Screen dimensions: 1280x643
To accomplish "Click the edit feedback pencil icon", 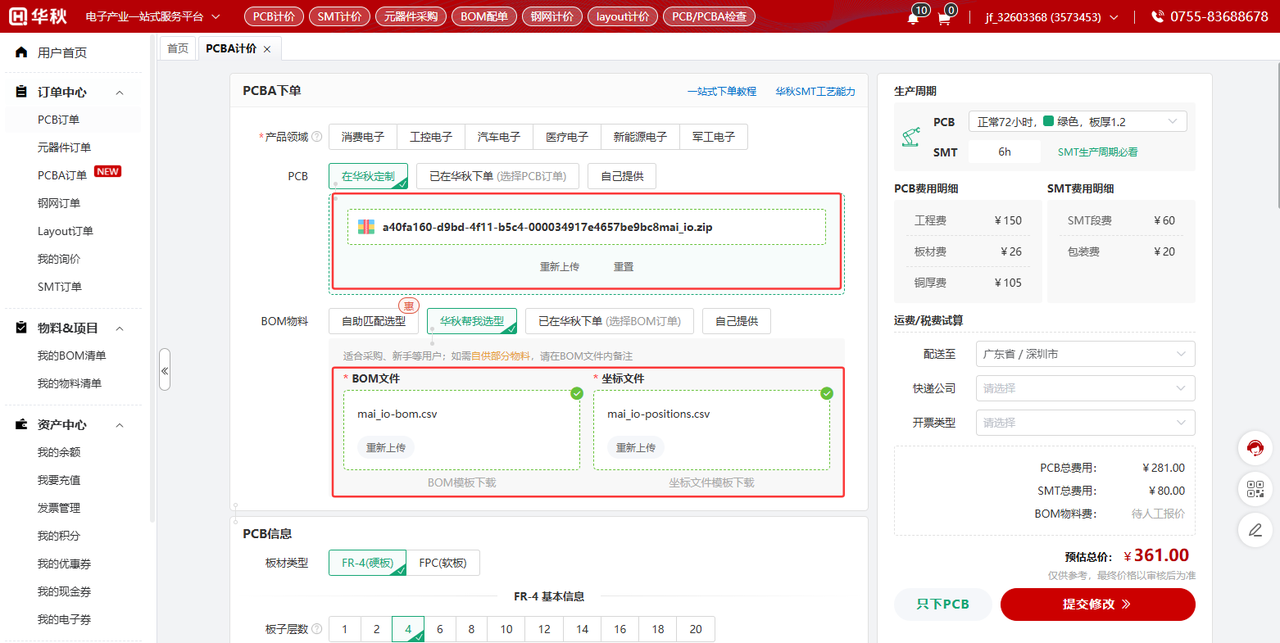I will (1255, 529).
